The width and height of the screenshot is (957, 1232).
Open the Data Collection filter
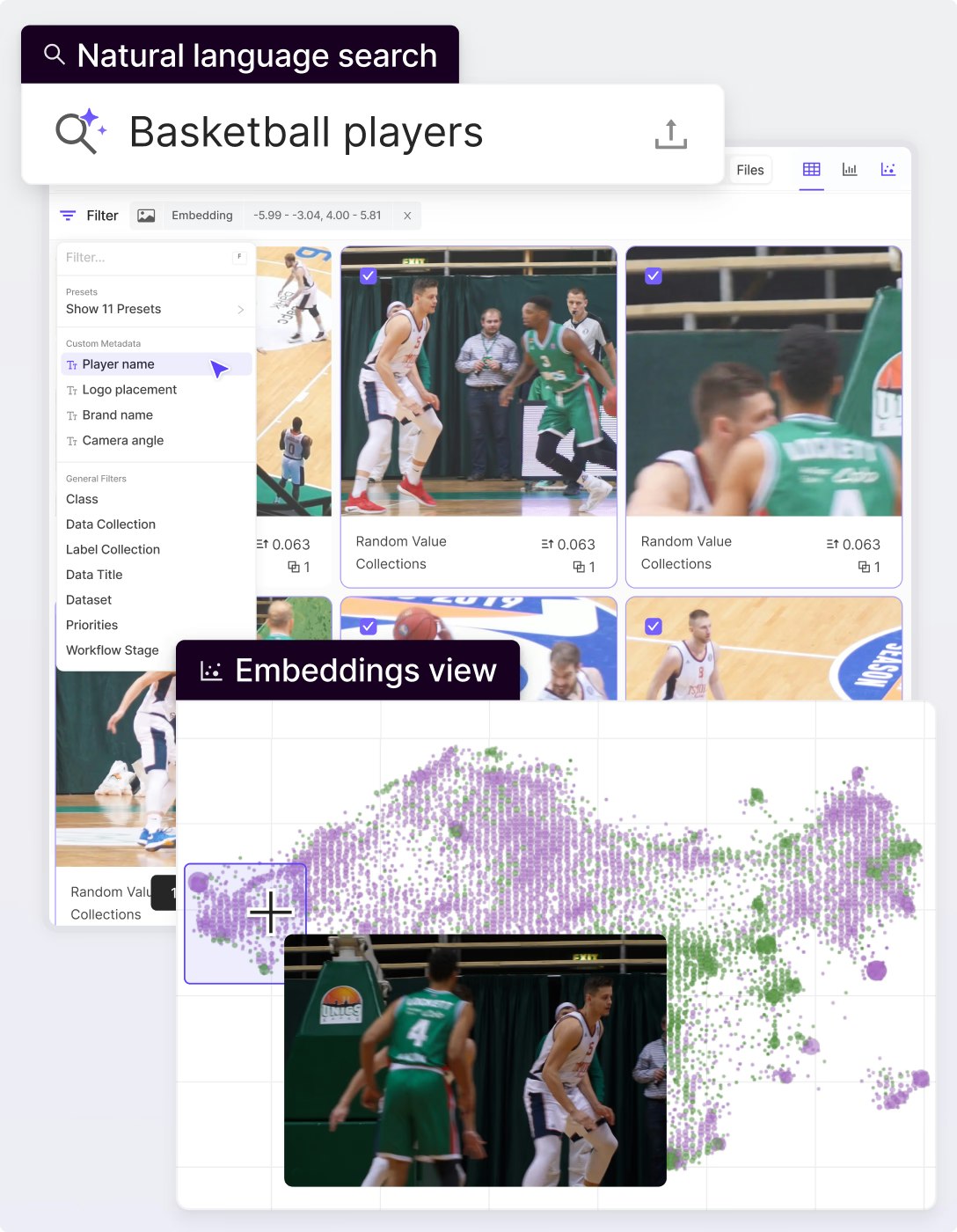tap(110, 524)
